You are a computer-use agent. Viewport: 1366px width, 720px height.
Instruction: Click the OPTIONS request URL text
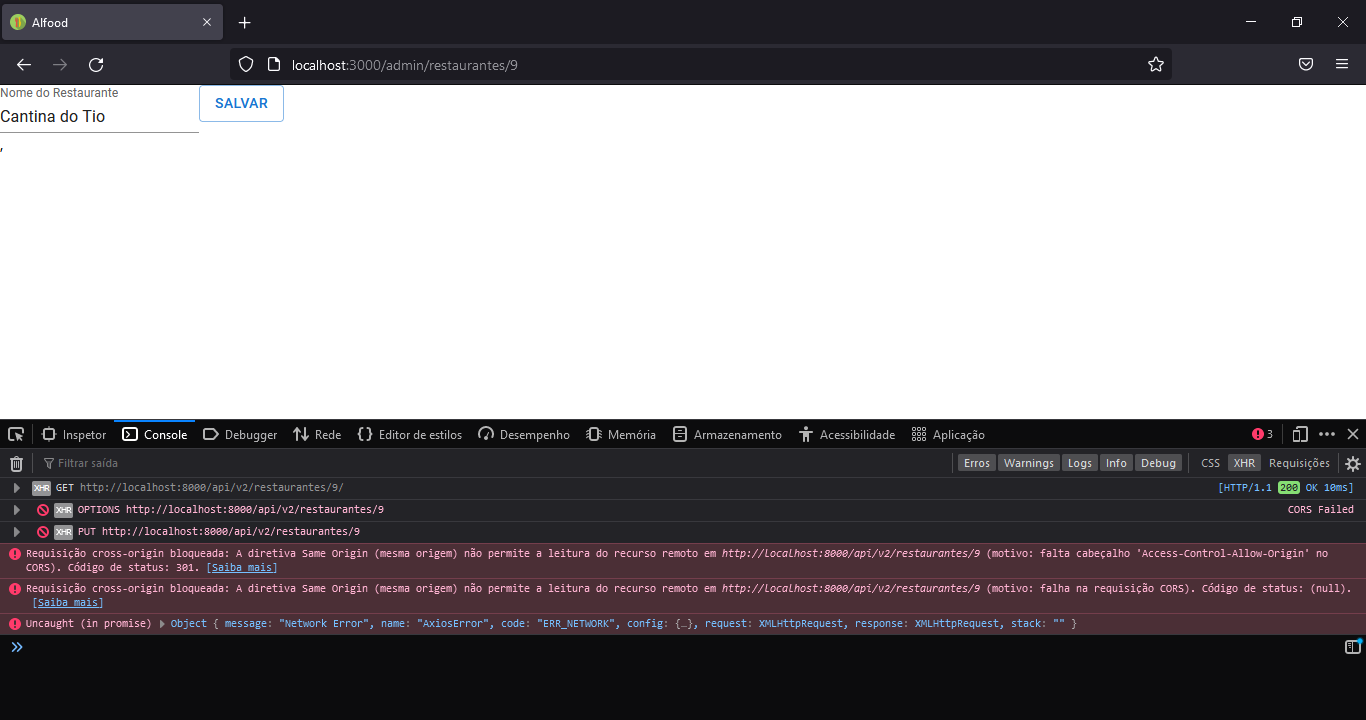(x=255, y=510)
